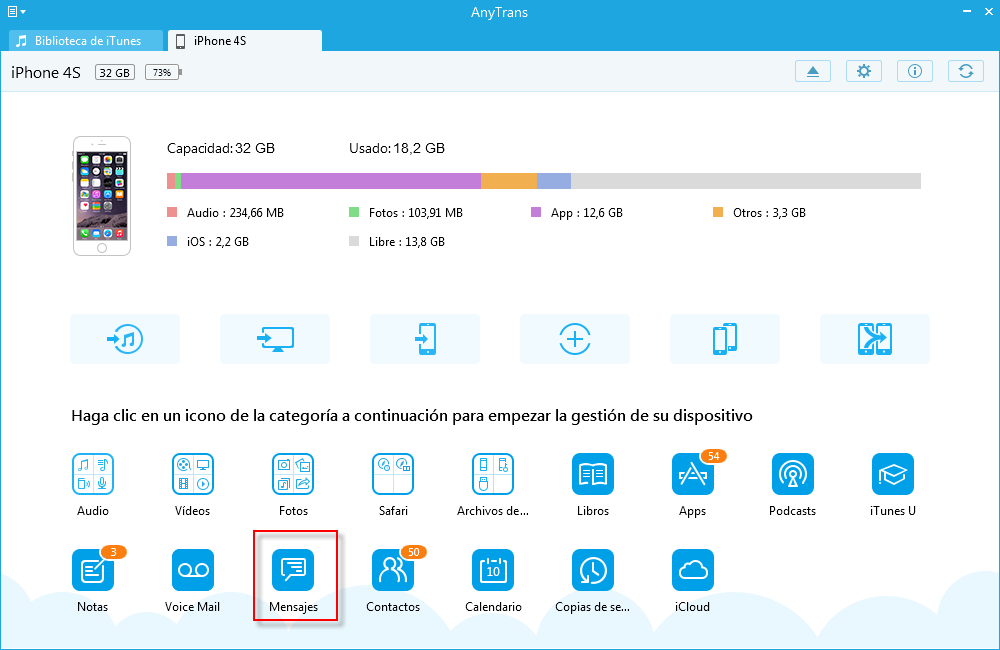Click the 32 GB capacity badge

(x=115, y=72)
